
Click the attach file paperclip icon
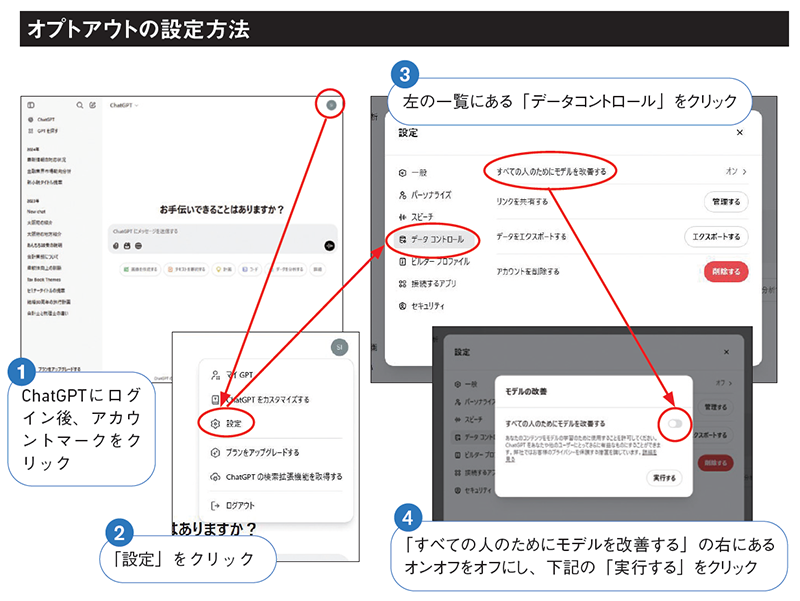coord(116,246)
